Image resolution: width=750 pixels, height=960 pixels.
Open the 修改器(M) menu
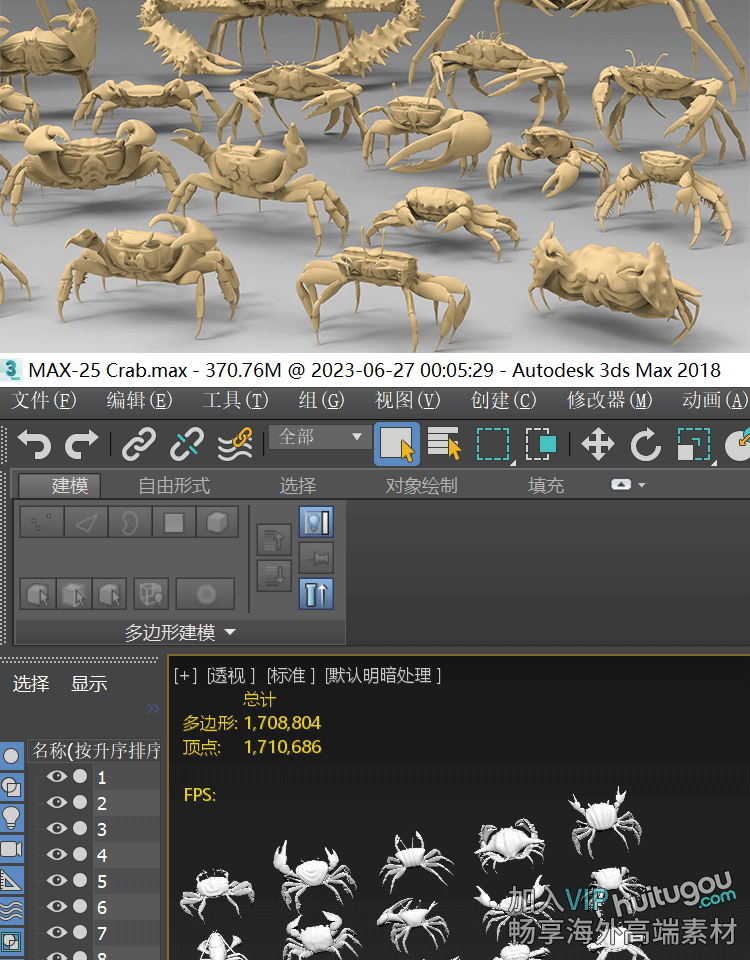tap(609, 400)
